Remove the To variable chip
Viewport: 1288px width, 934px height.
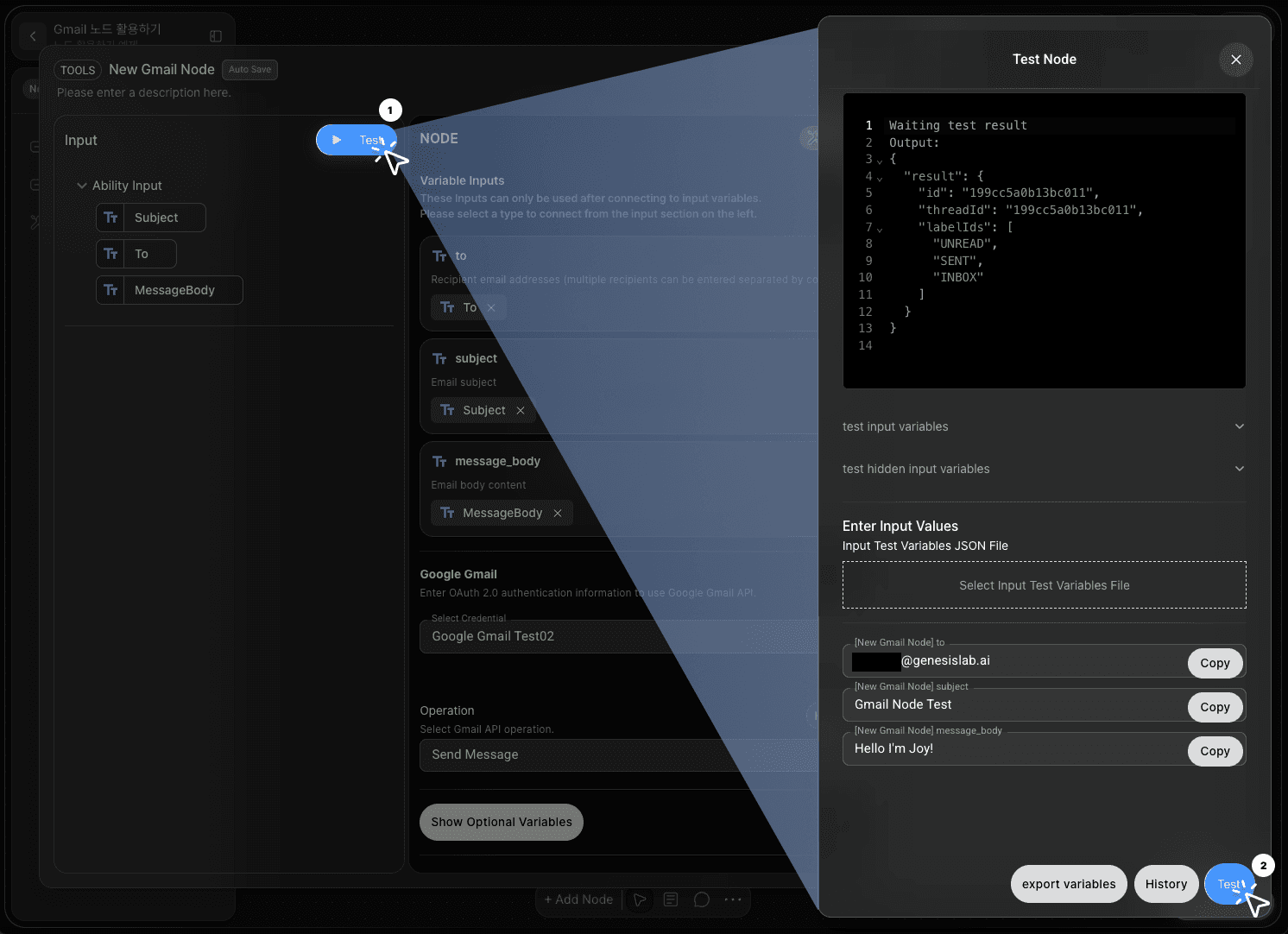(x=491, y=307)
